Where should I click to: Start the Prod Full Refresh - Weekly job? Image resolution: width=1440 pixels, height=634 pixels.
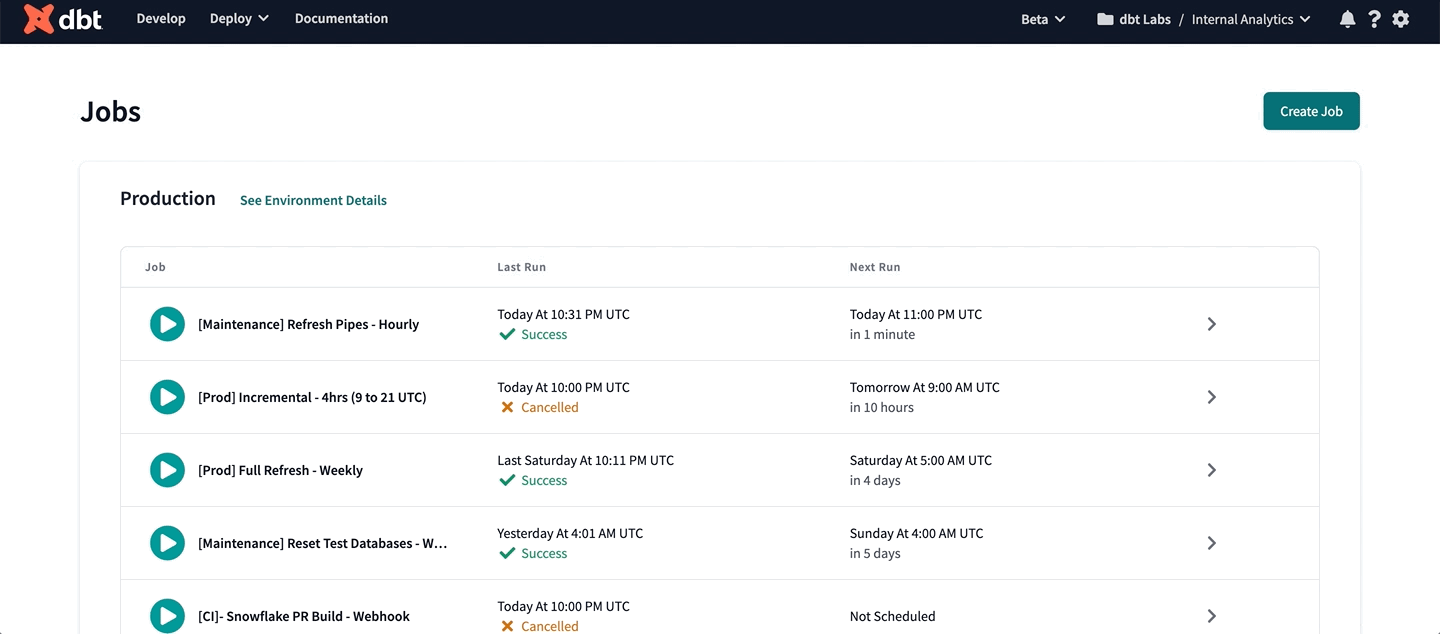[167, 470]
